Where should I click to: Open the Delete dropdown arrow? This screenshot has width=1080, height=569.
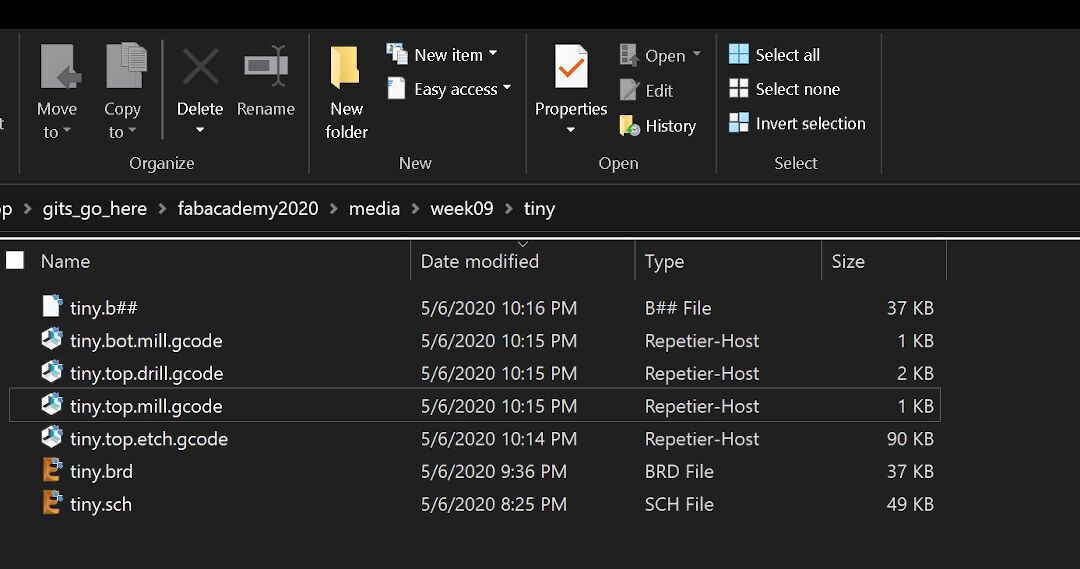click(200, 131)
